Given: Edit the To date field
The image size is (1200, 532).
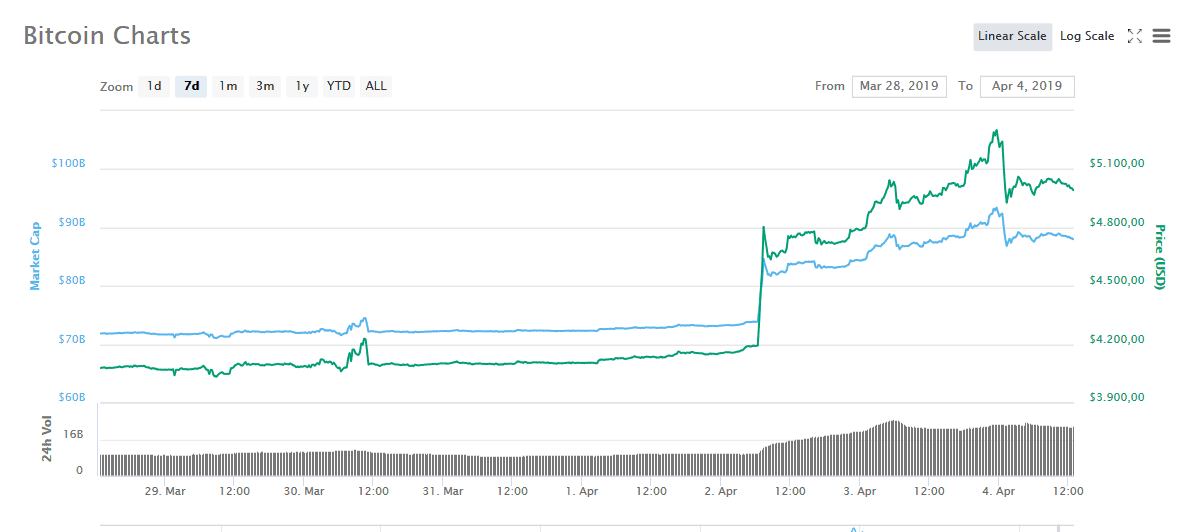Looking at the screenshot, I should coord(1027,86).
